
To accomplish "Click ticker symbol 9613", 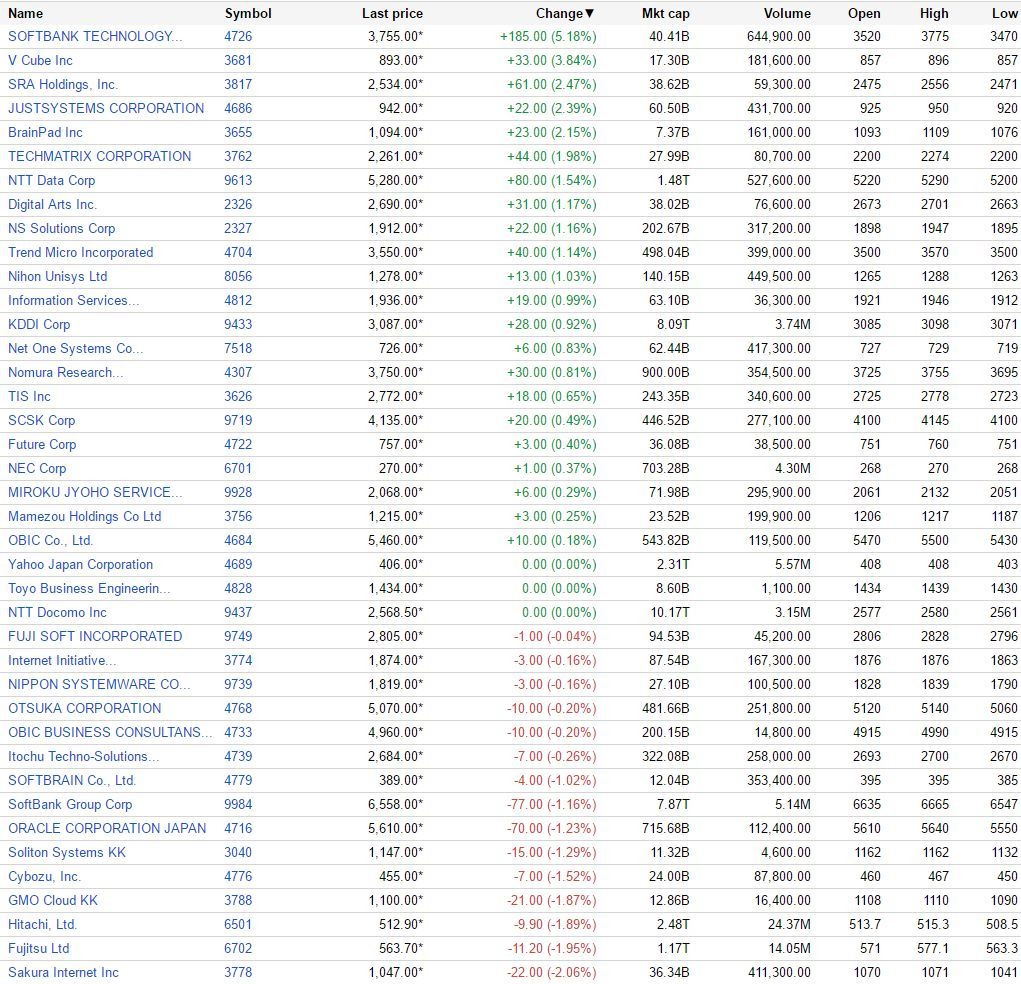I will click(238, 180).
